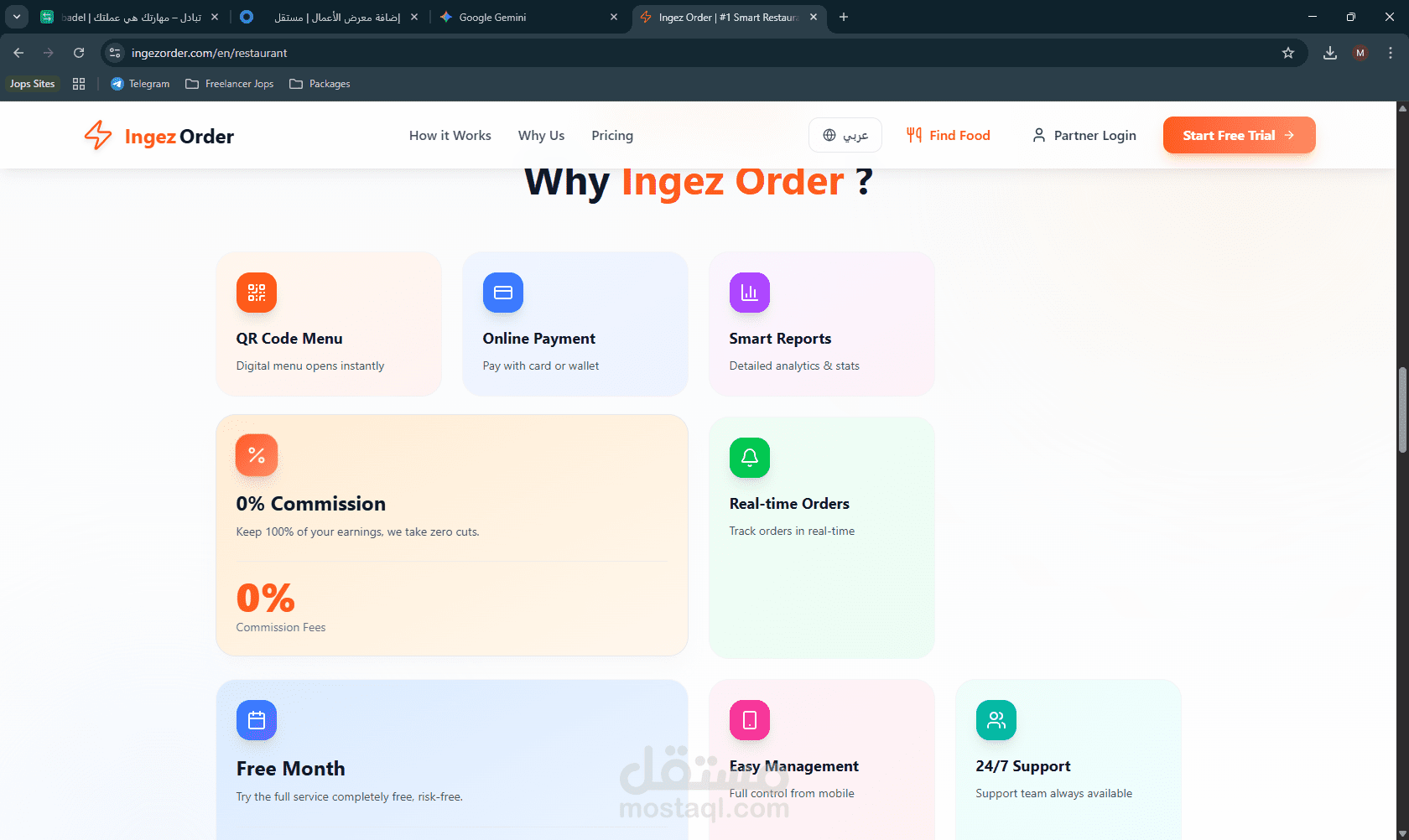This screenshot has width=1409, height=840.
Task: Click the Online Payment blue card icon
Action: pyautogui.click(x=503, y=293)
